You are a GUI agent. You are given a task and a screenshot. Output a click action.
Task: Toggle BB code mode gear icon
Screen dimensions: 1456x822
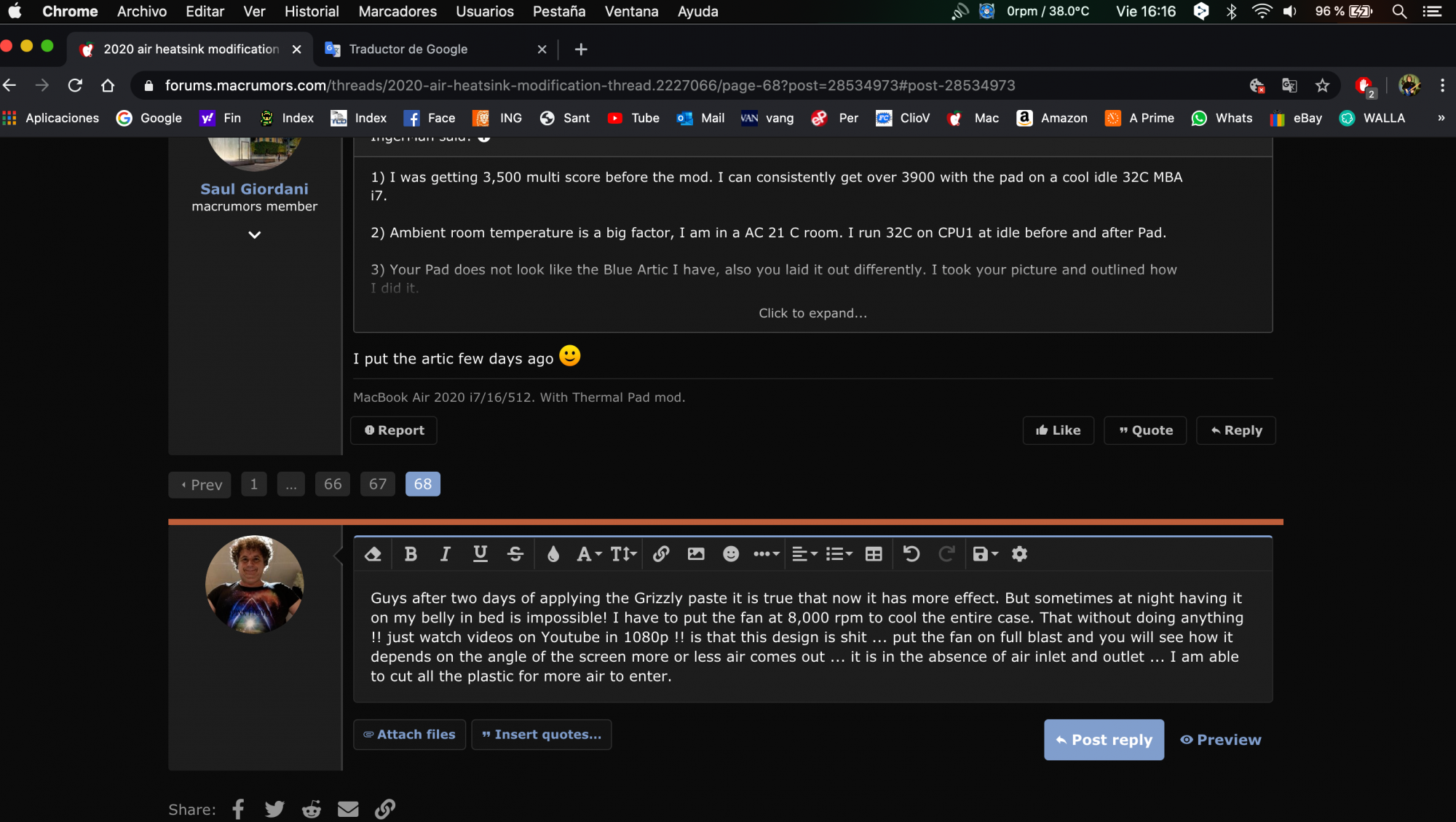click(1020, 554)
